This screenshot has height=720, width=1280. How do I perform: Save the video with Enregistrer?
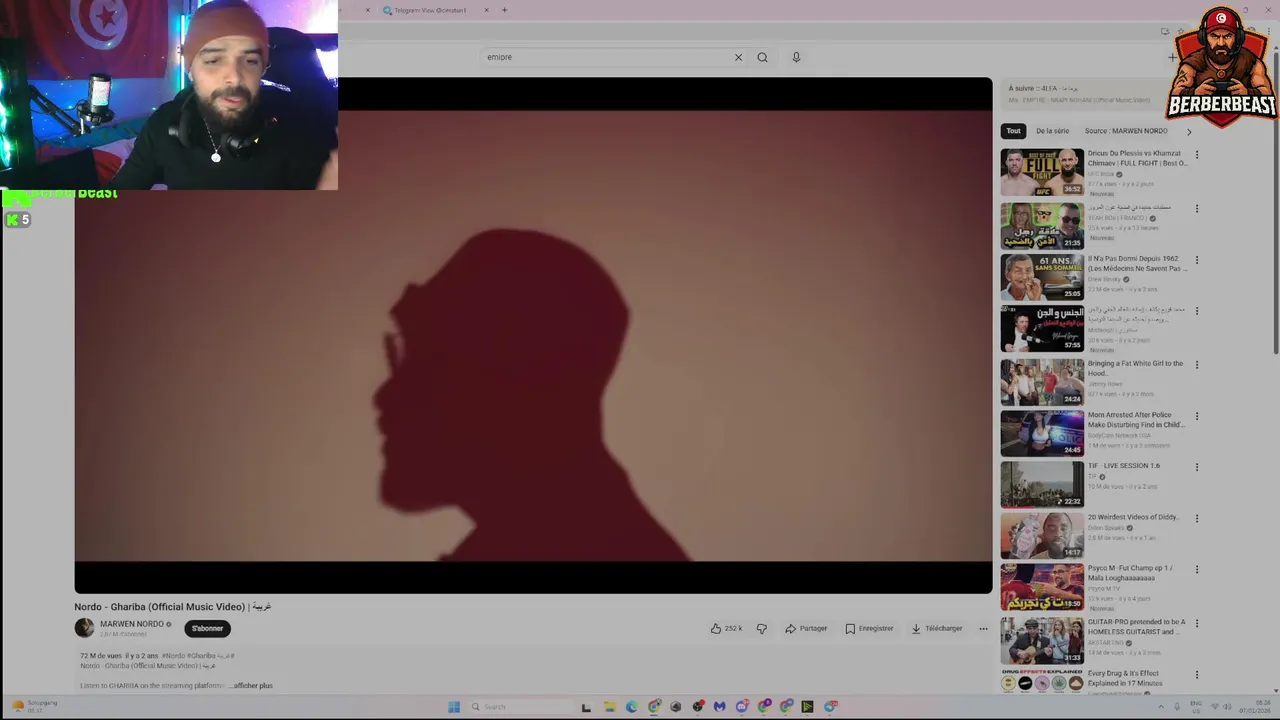[x=869, y=628]
